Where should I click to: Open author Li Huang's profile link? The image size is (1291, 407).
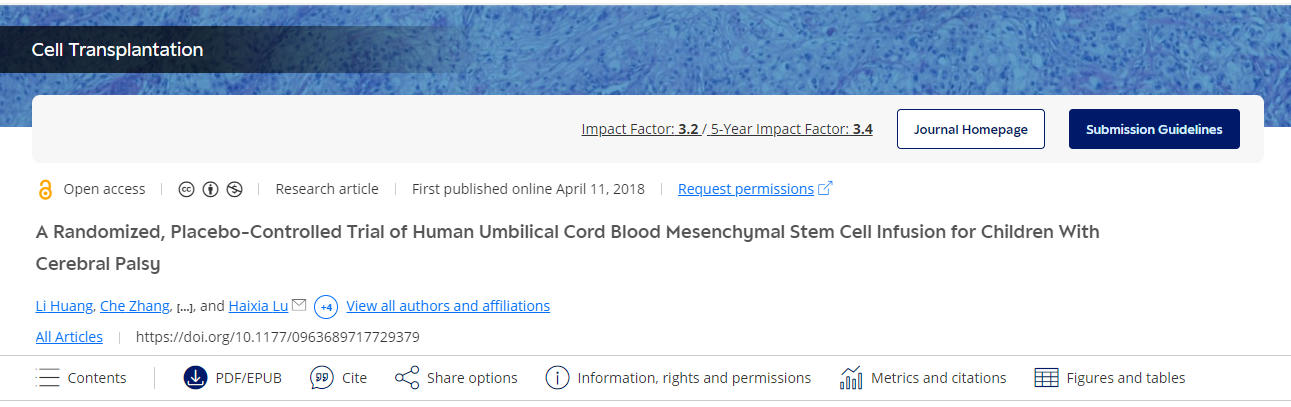(65, 306)
